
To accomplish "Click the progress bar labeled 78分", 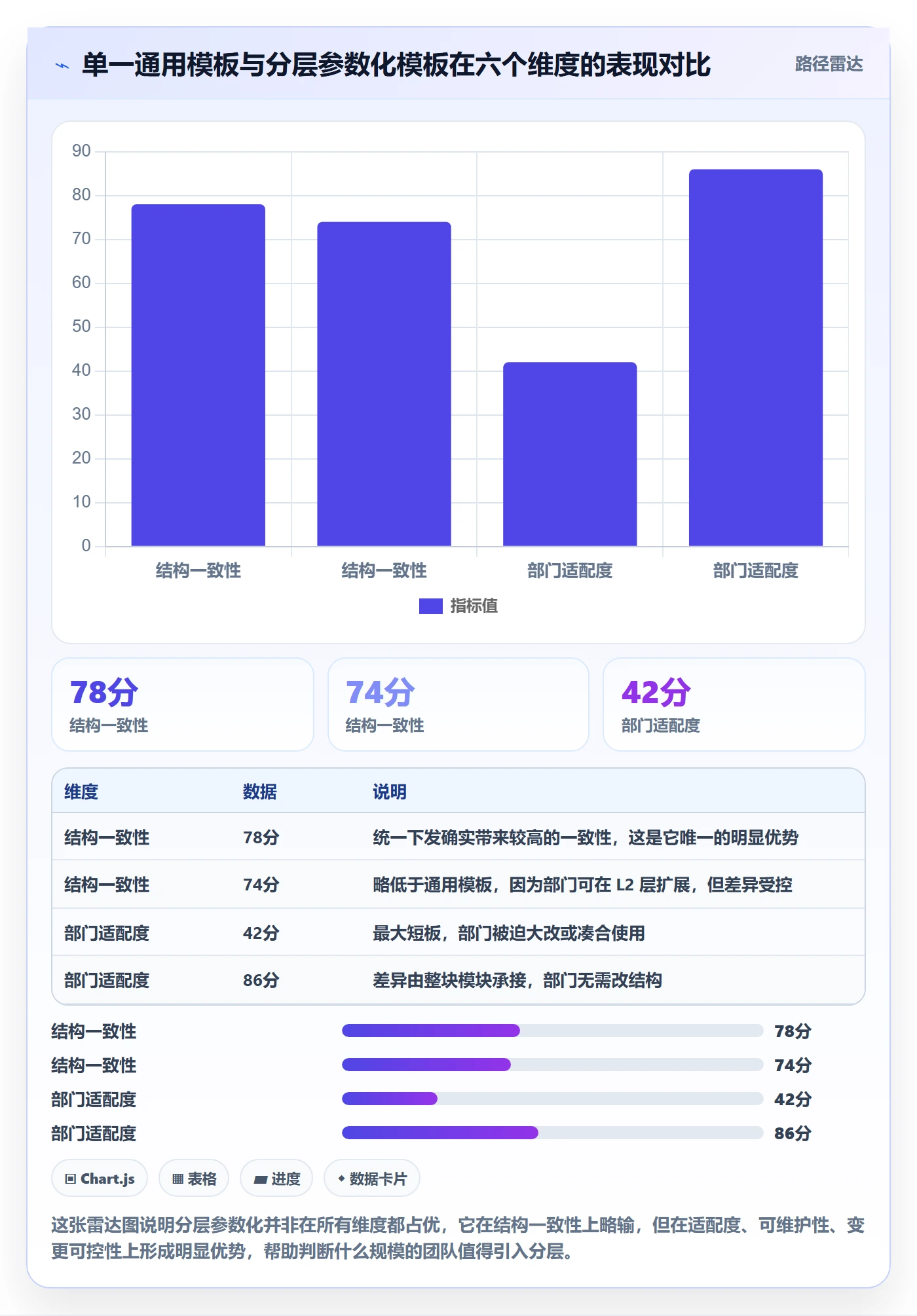I will tap(552, 1031).
